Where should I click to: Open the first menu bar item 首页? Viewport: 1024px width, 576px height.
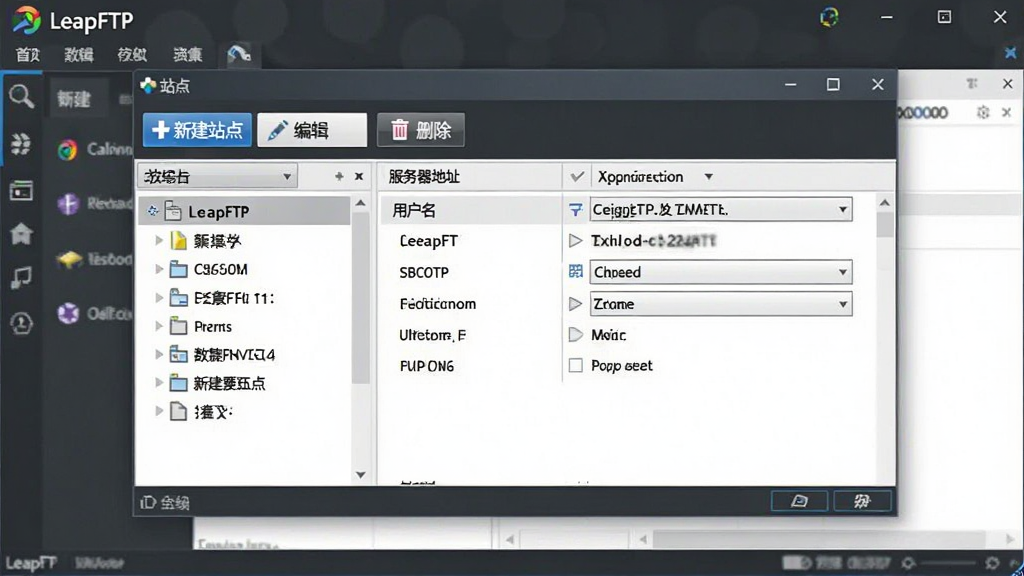coord(27,55)
